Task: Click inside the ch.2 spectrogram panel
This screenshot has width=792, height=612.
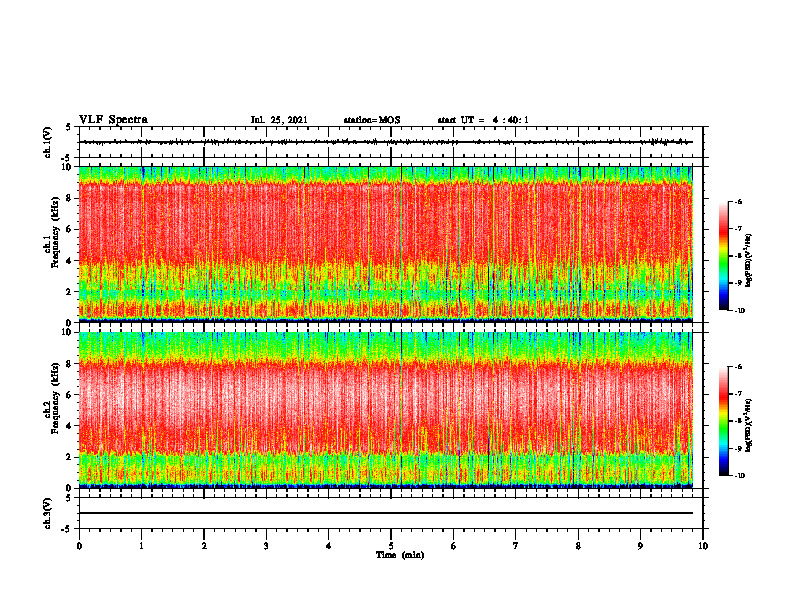Action: (385, 410)
